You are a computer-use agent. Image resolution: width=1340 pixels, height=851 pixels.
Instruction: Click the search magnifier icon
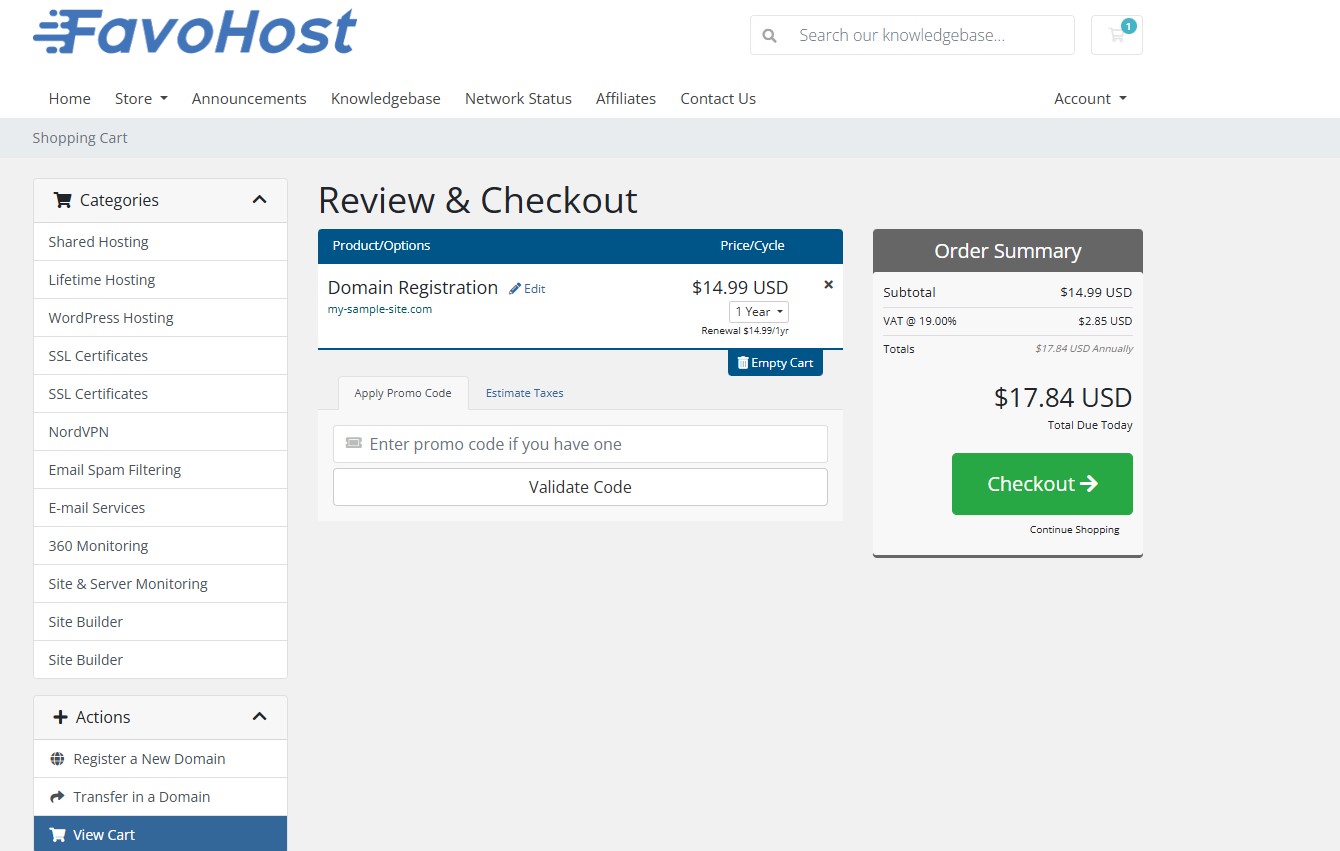[769, 35]
